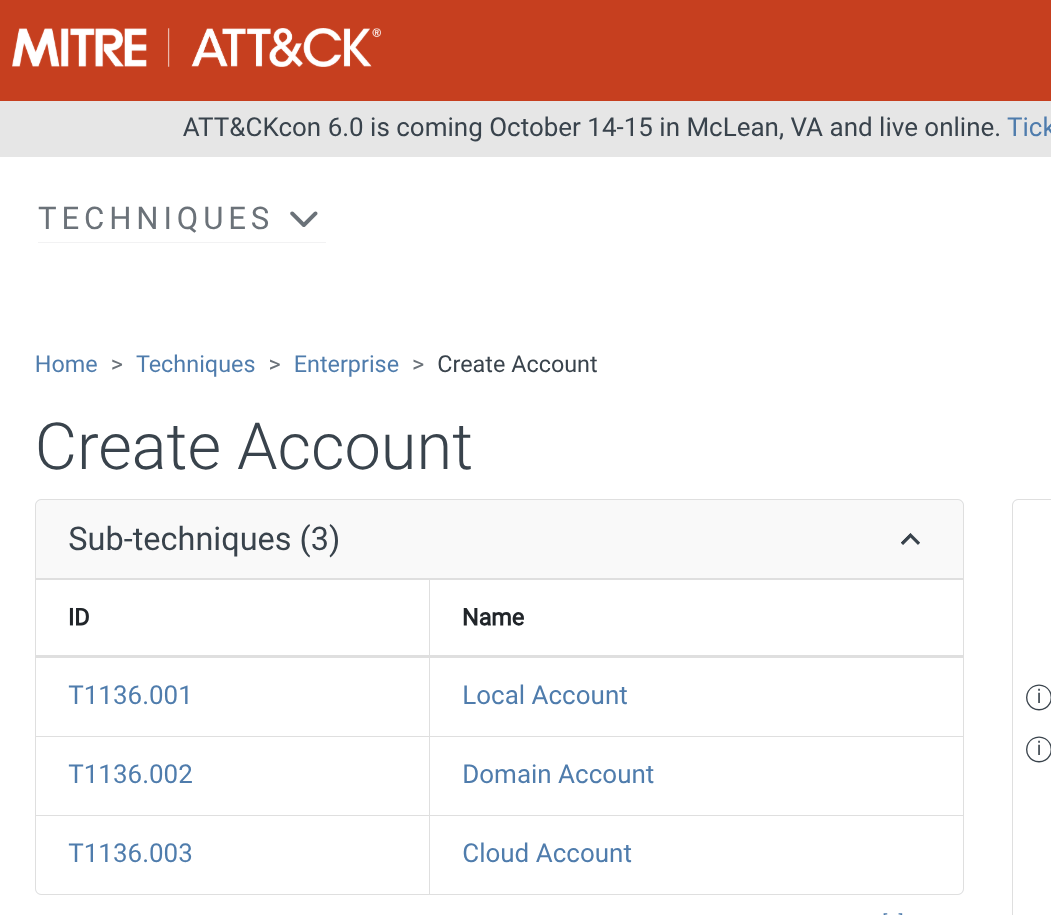The width and height of the screenshot is (1051, 915).
Task: Open the MITRE ATT&CK logo home link
Action: tap(196, 48)
